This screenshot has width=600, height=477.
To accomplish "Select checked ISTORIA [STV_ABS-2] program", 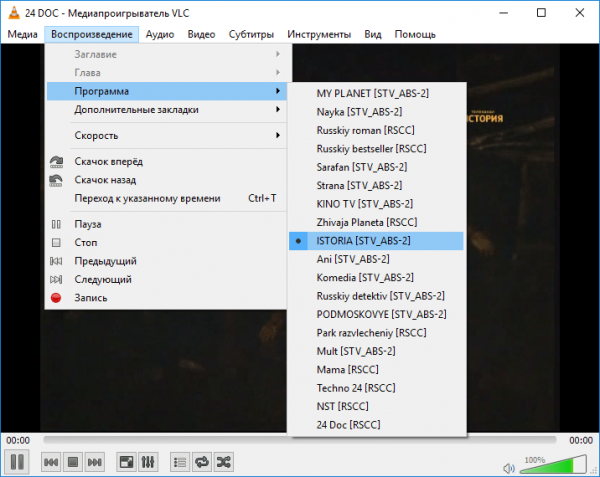I will (x=376, y=241).
